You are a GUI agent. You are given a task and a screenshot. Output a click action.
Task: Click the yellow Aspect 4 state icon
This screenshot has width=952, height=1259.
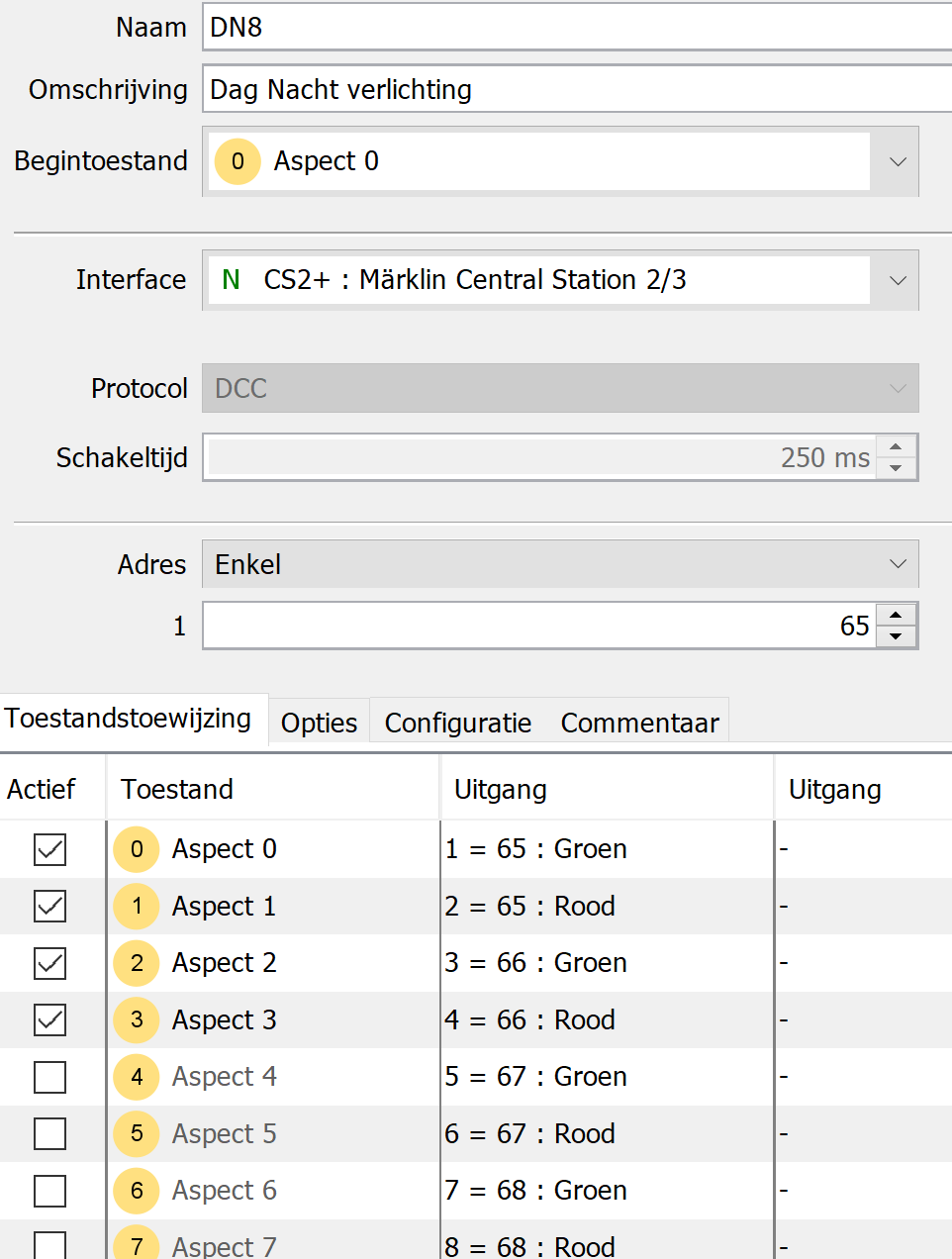[137, 1077]
